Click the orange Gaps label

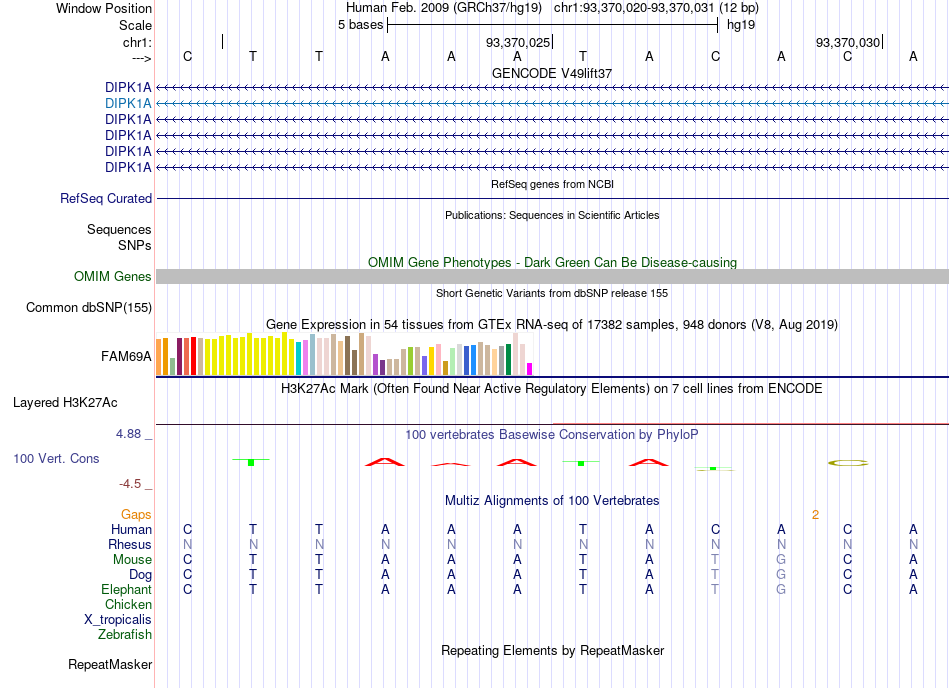pos(136,514)
